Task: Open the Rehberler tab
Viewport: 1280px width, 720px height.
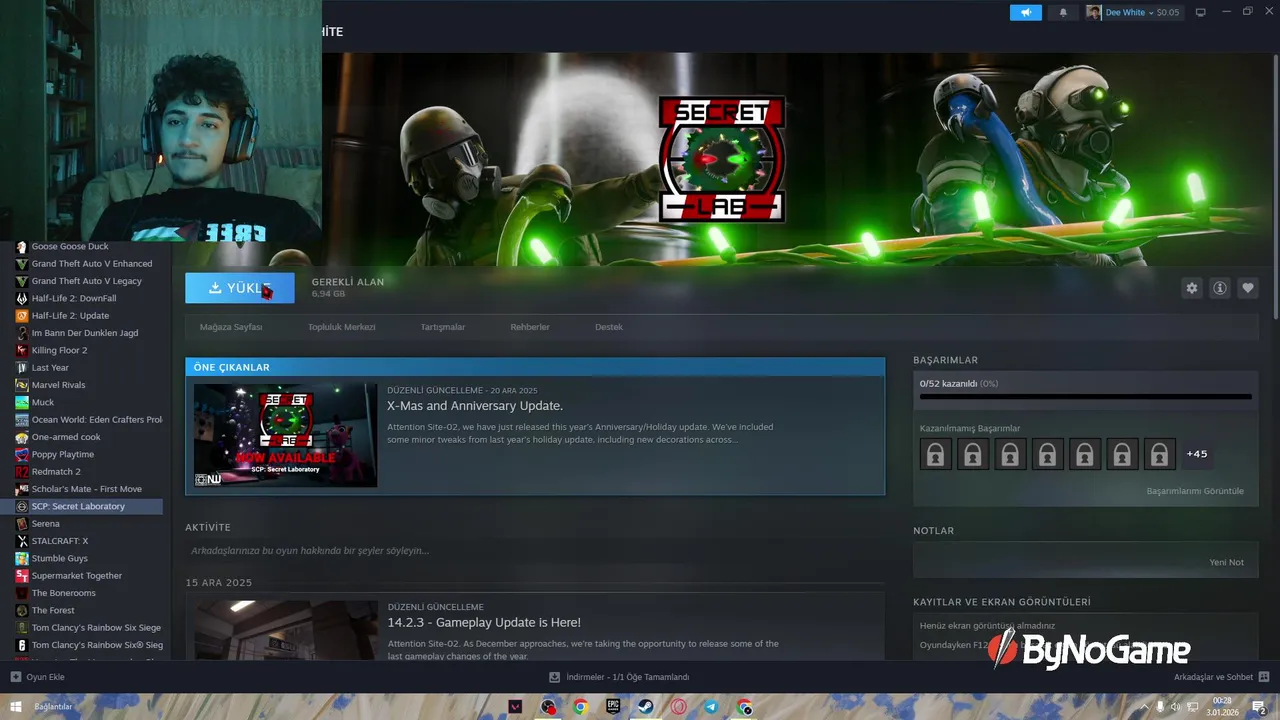Action: click(530, 327)
